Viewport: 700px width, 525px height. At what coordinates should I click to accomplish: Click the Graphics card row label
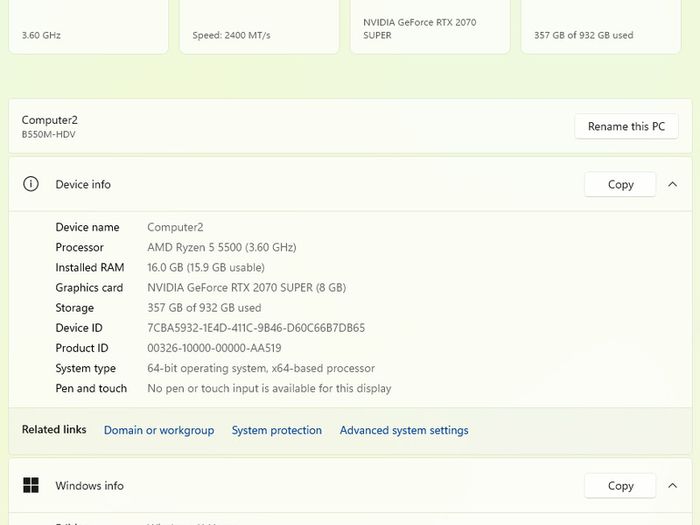(x=89, y=288)
